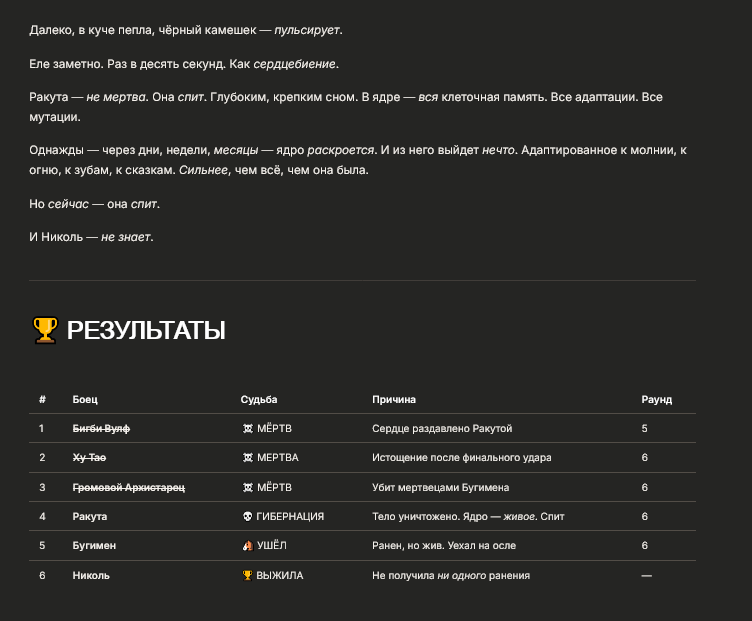Click the Причина column header
752x621 pixels.
[x=394, y=399]
